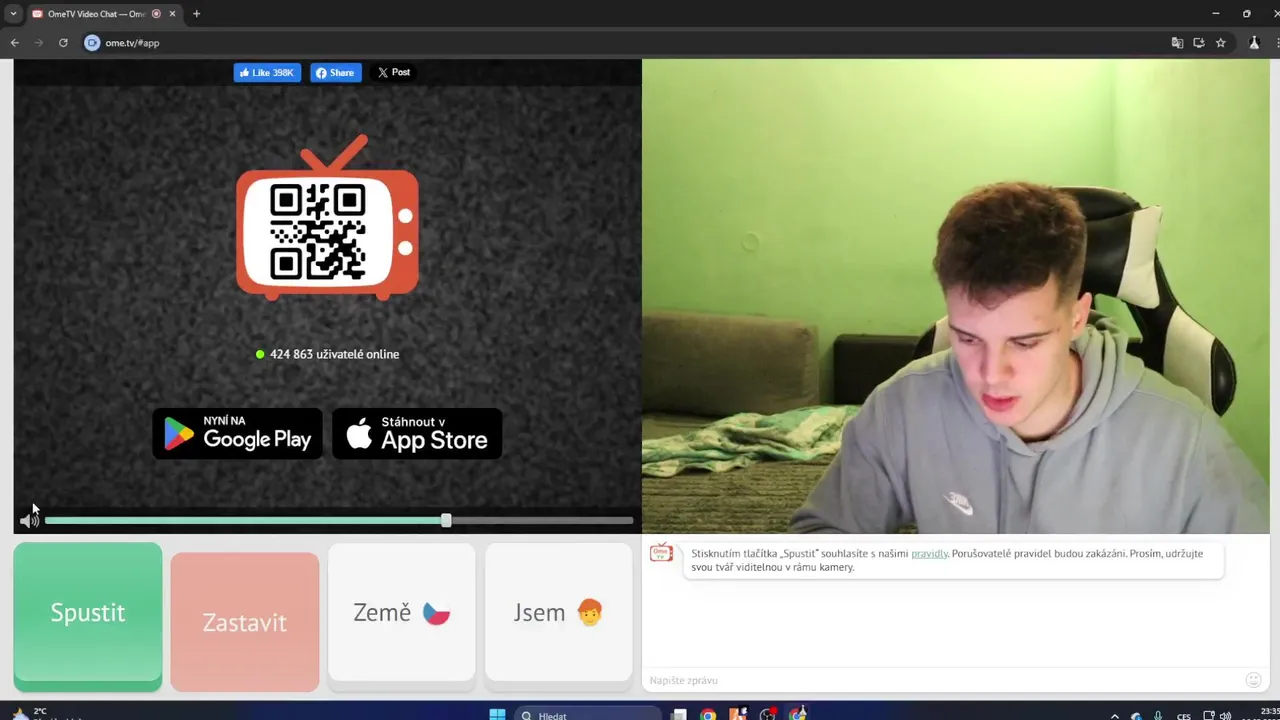Click the X Post button
This screenshot has height=720, width=1280.
(394, 72)
